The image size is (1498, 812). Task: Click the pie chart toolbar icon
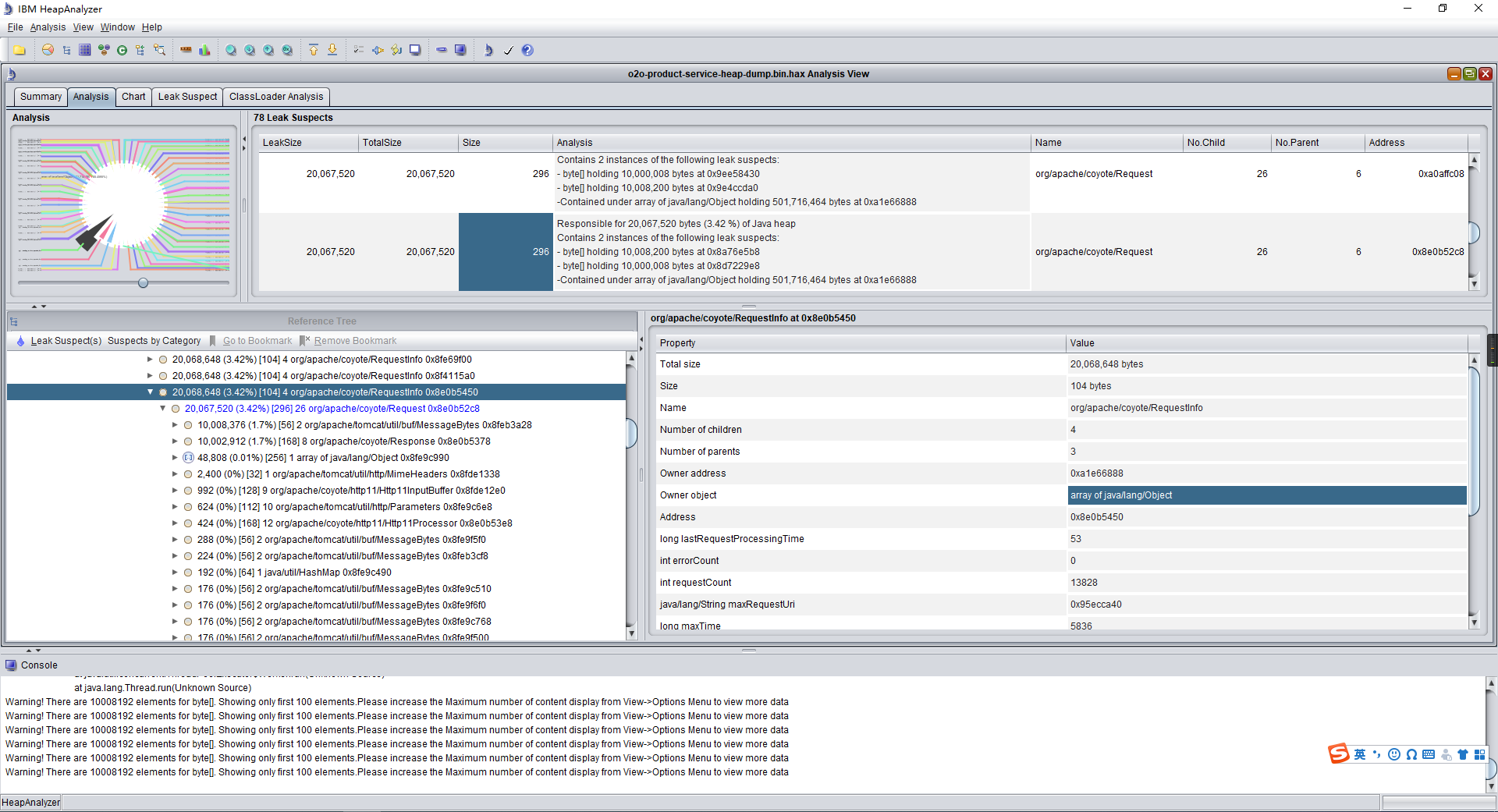48,50
